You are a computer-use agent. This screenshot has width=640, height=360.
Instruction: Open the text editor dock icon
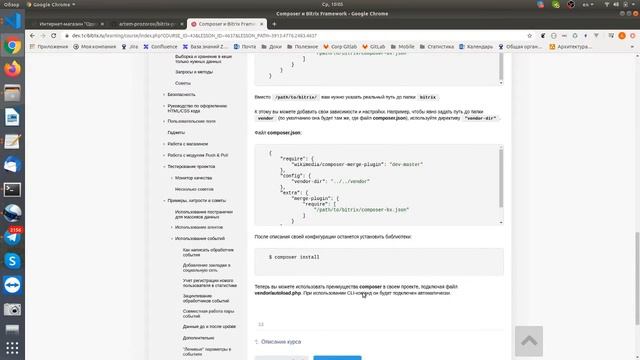pos(12,141)
